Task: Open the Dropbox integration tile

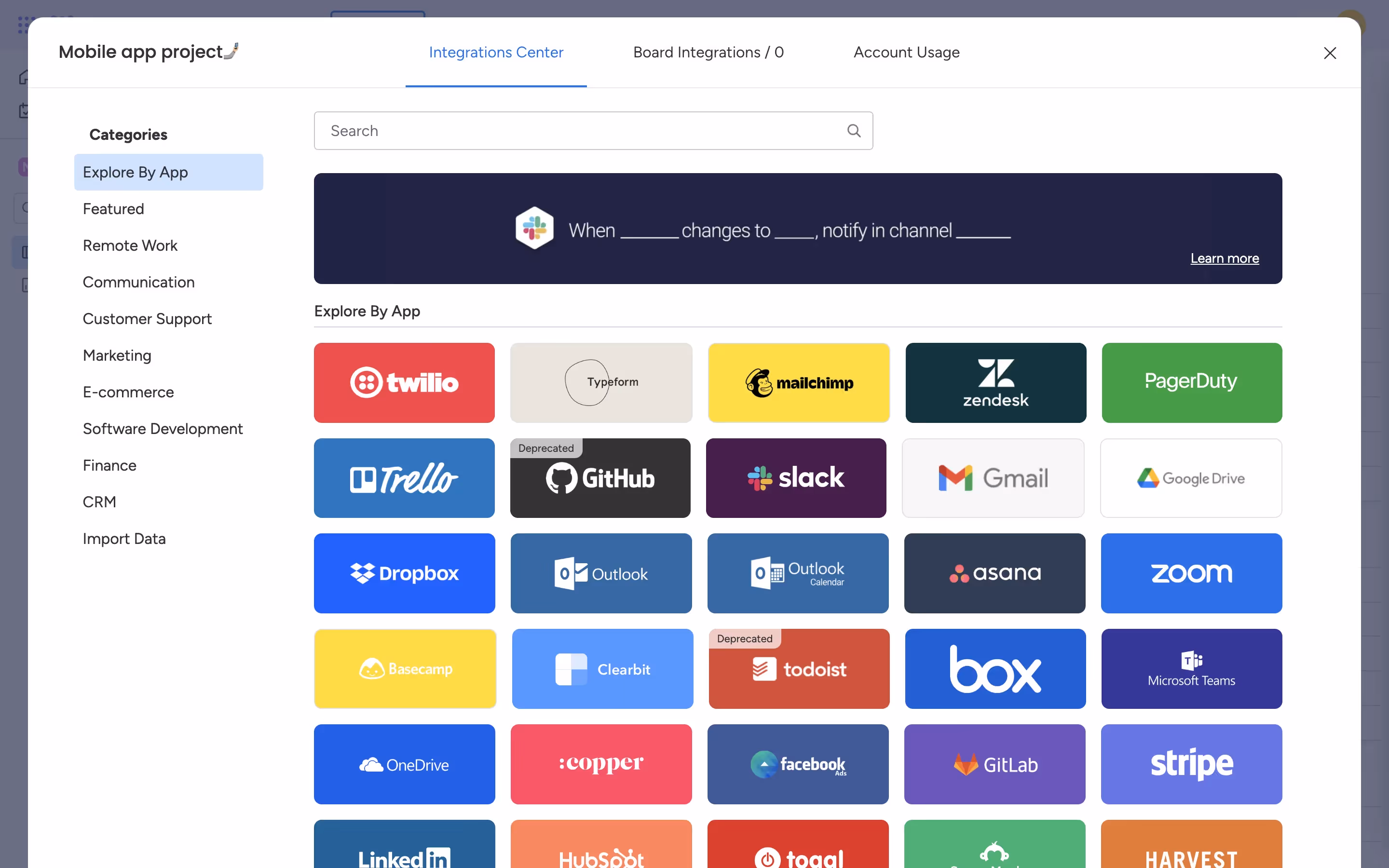Action: point(404,573)
